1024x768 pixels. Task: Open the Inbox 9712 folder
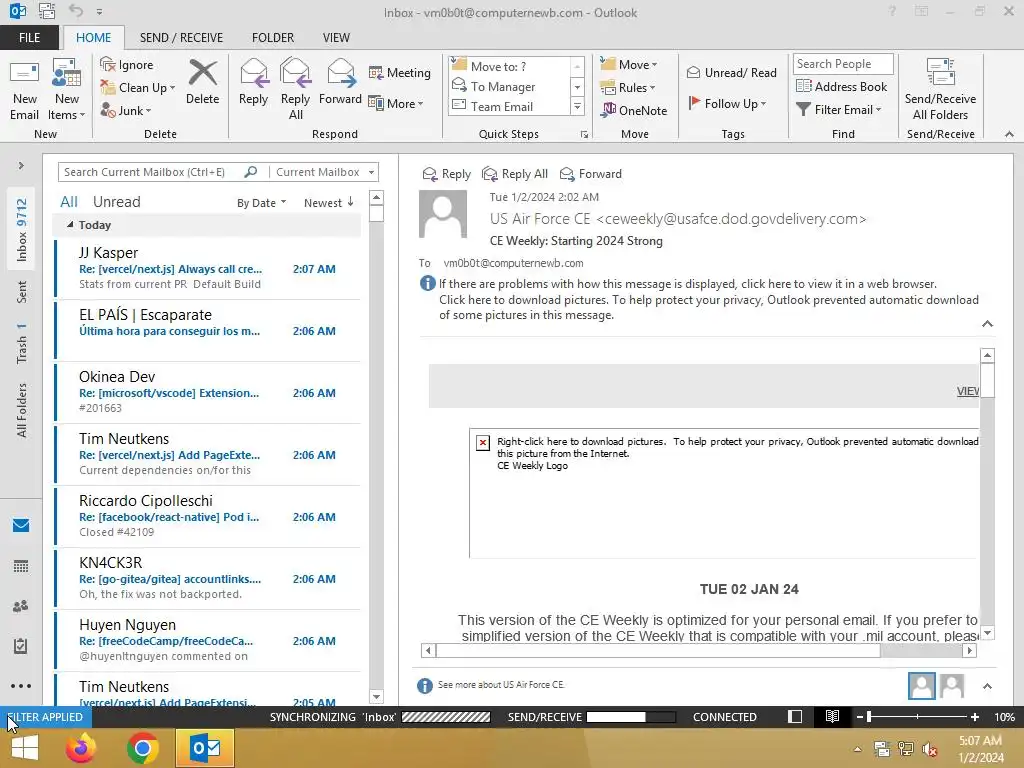pyautogui.click(x=22, y=230)
